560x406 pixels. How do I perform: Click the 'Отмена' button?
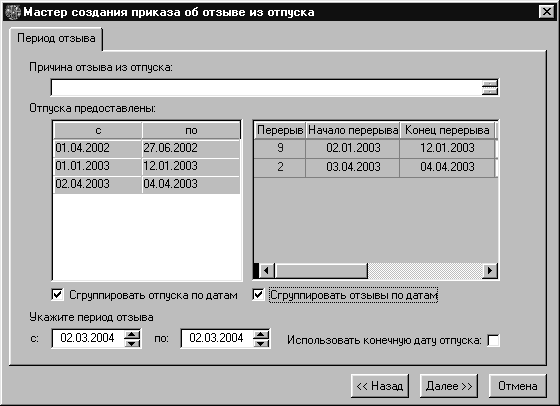(518, 386)
